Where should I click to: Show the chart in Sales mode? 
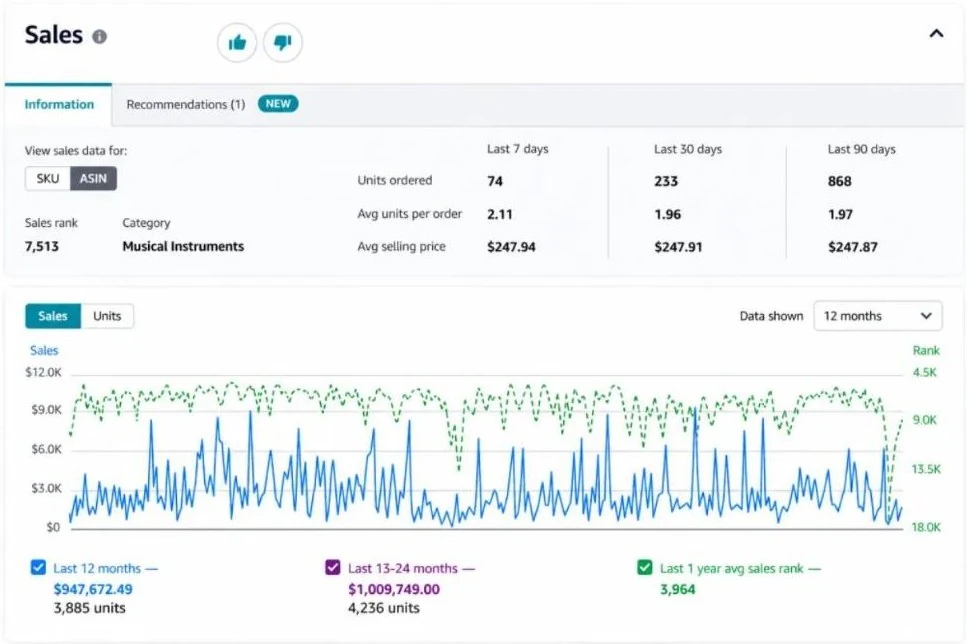53,316
